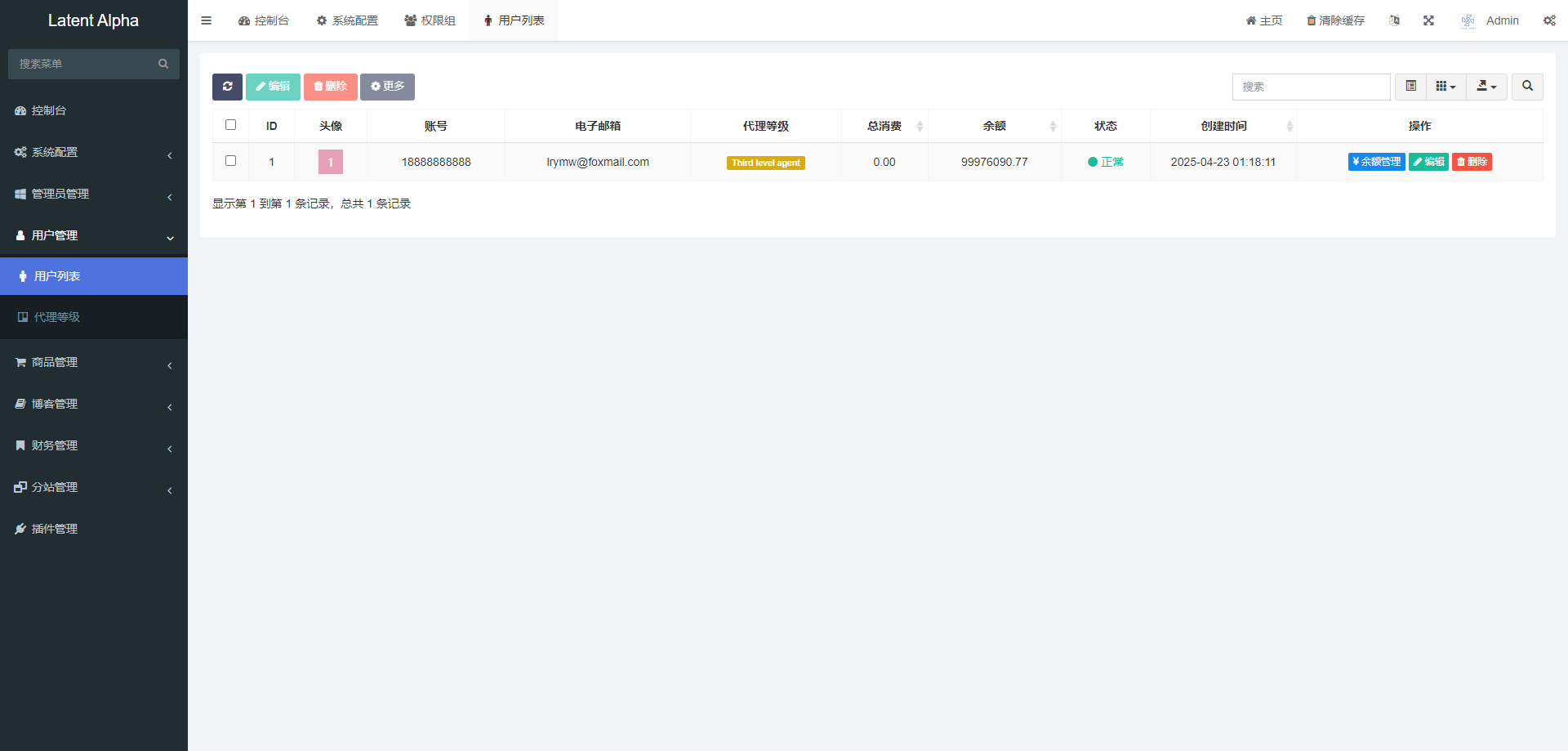Switch to the 系统配置 top tab
The height and width of the screenshot is (751, 1568).
pos(347,20)
